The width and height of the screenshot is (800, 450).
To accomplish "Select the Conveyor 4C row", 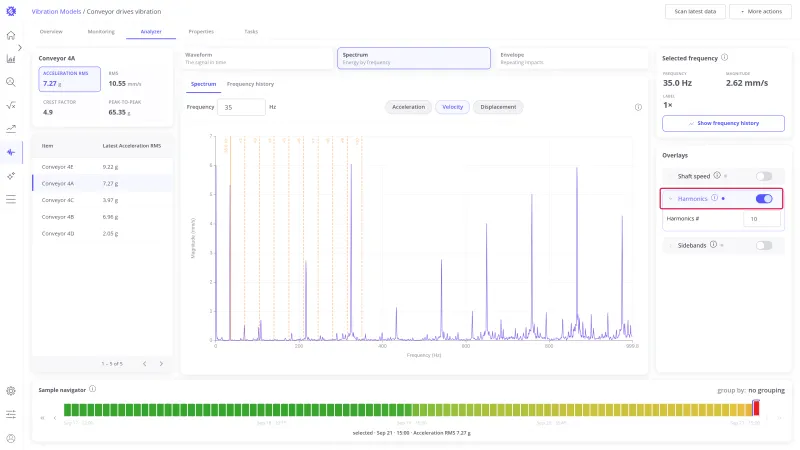I will click(103, 200).
